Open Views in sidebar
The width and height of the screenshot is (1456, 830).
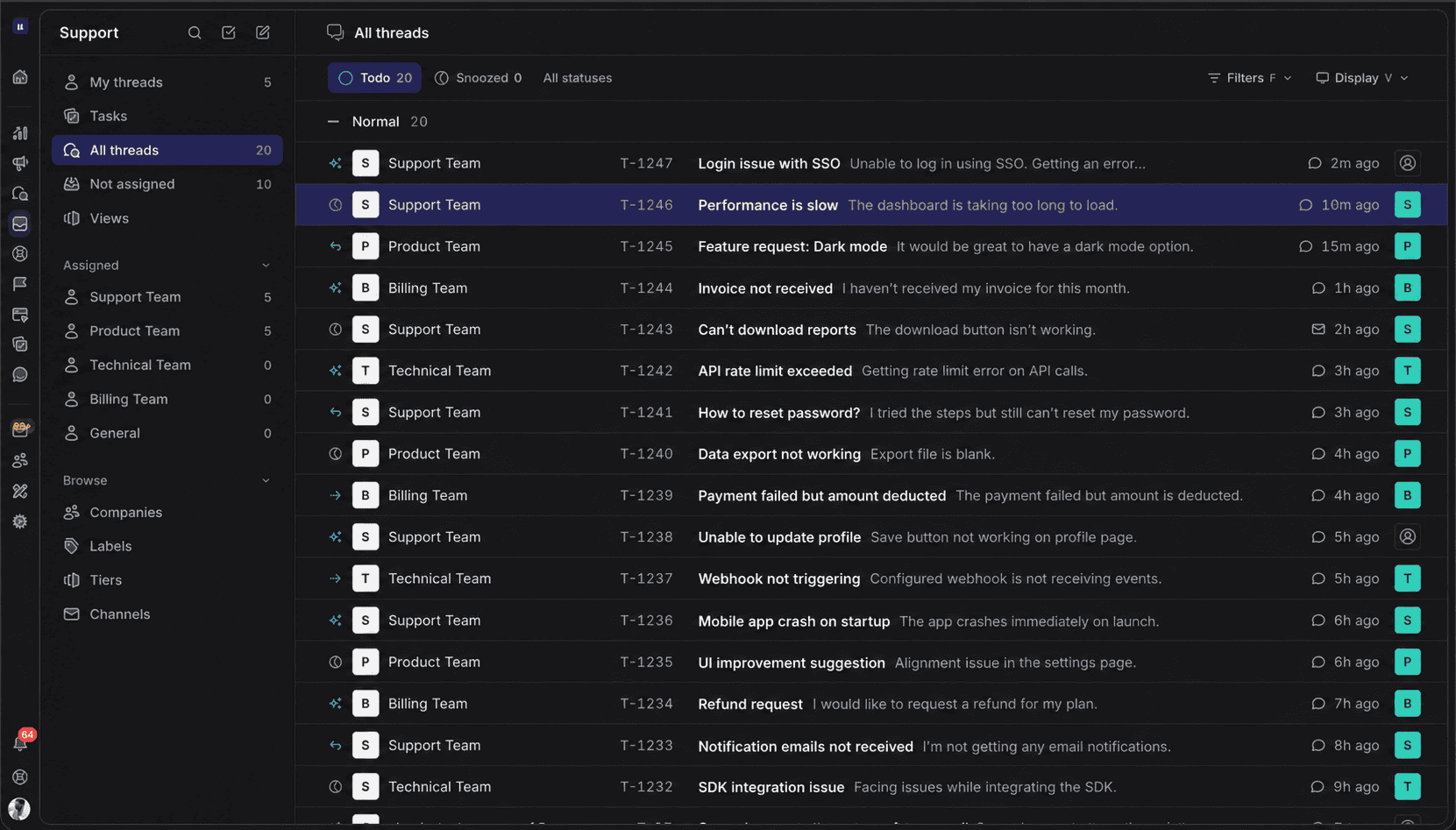click(167, 218)
